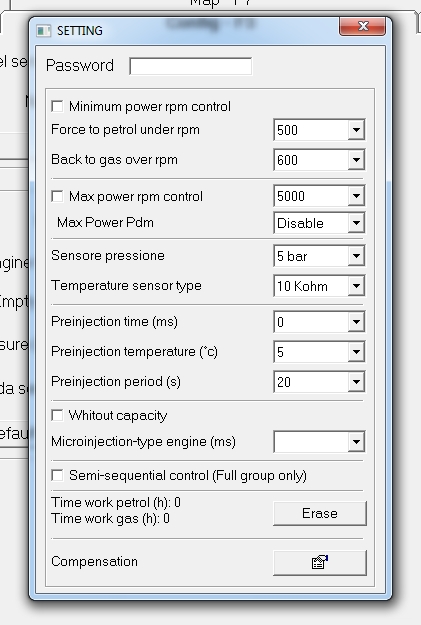The height and width of the screenshot is (625, 421).
Task: Click the Erase button
Action: (x=319, y=513)
